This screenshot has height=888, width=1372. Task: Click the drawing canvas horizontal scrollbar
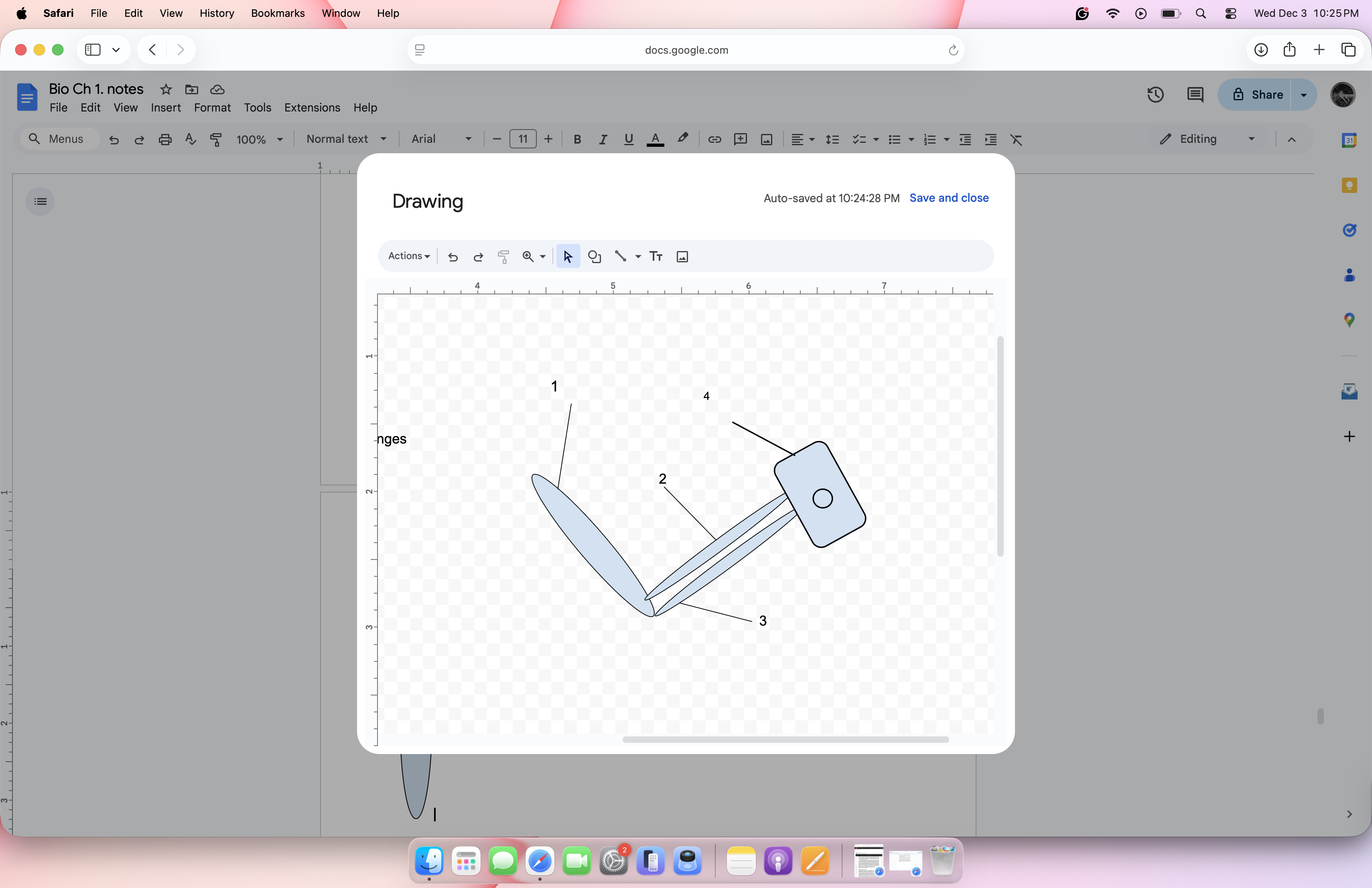[785, 739]
